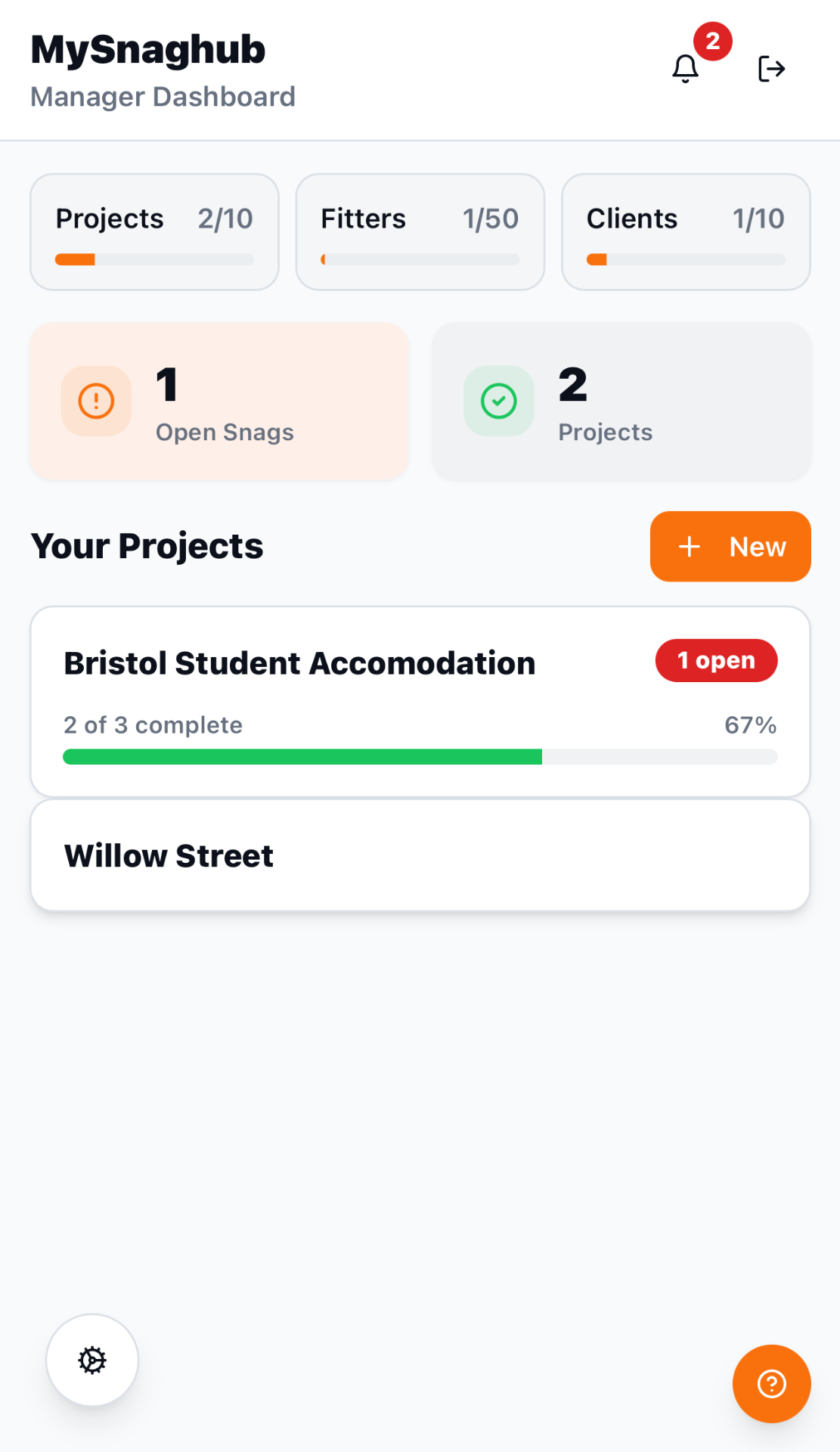
Task: Click the logout arrow icon
Action: [x=771, y=69]
